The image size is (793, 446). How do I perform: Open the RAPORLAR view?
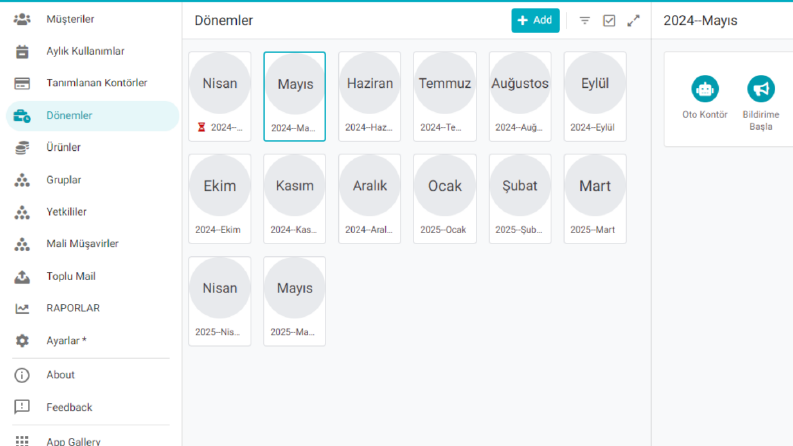pos(73,308)
